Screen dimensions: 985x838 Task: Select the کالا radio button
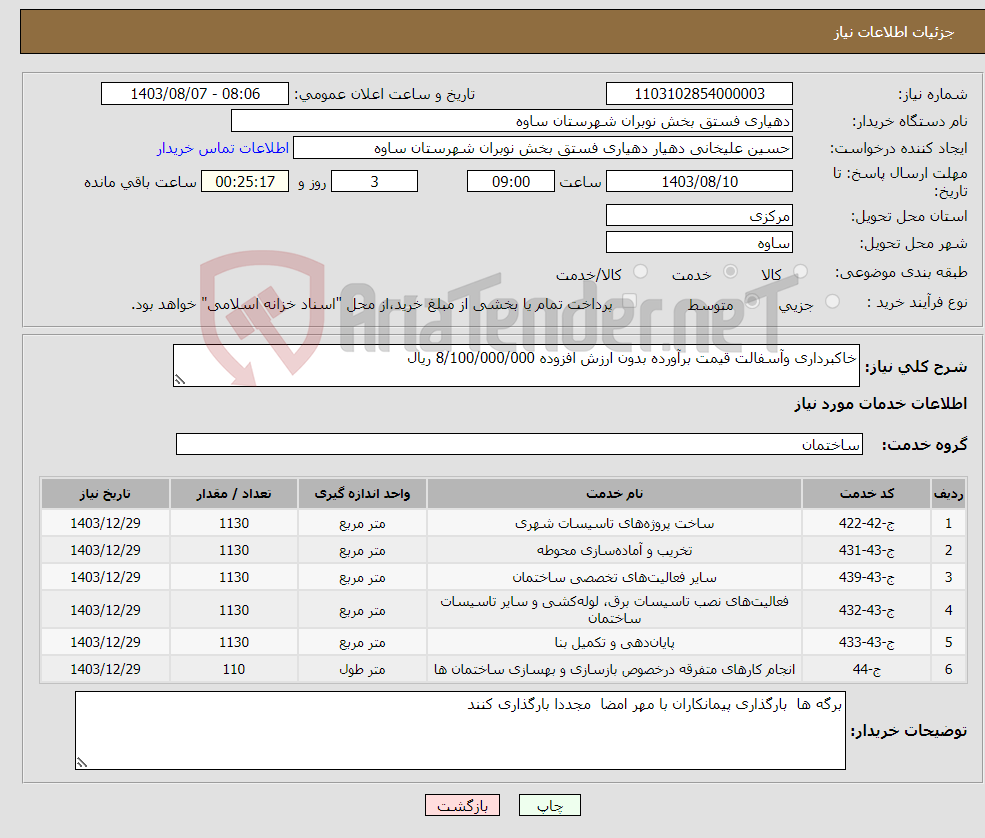coord(800,271)
